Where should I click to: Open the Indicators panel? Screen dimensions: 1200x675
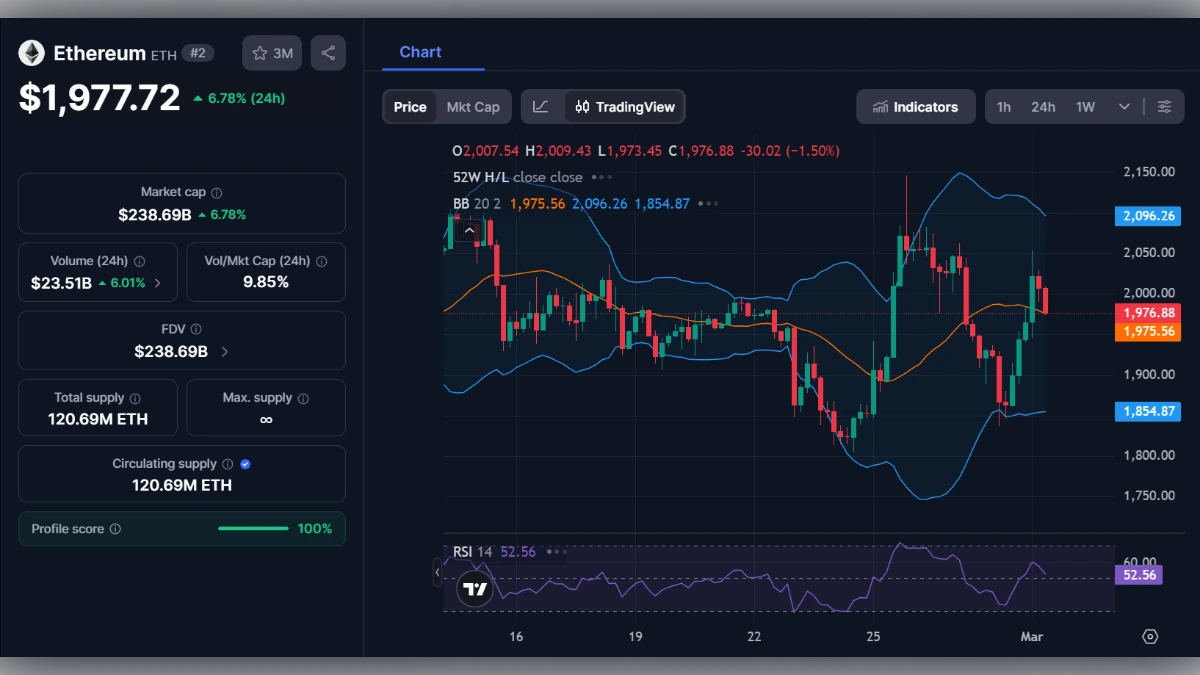click(x=915, y=106)
